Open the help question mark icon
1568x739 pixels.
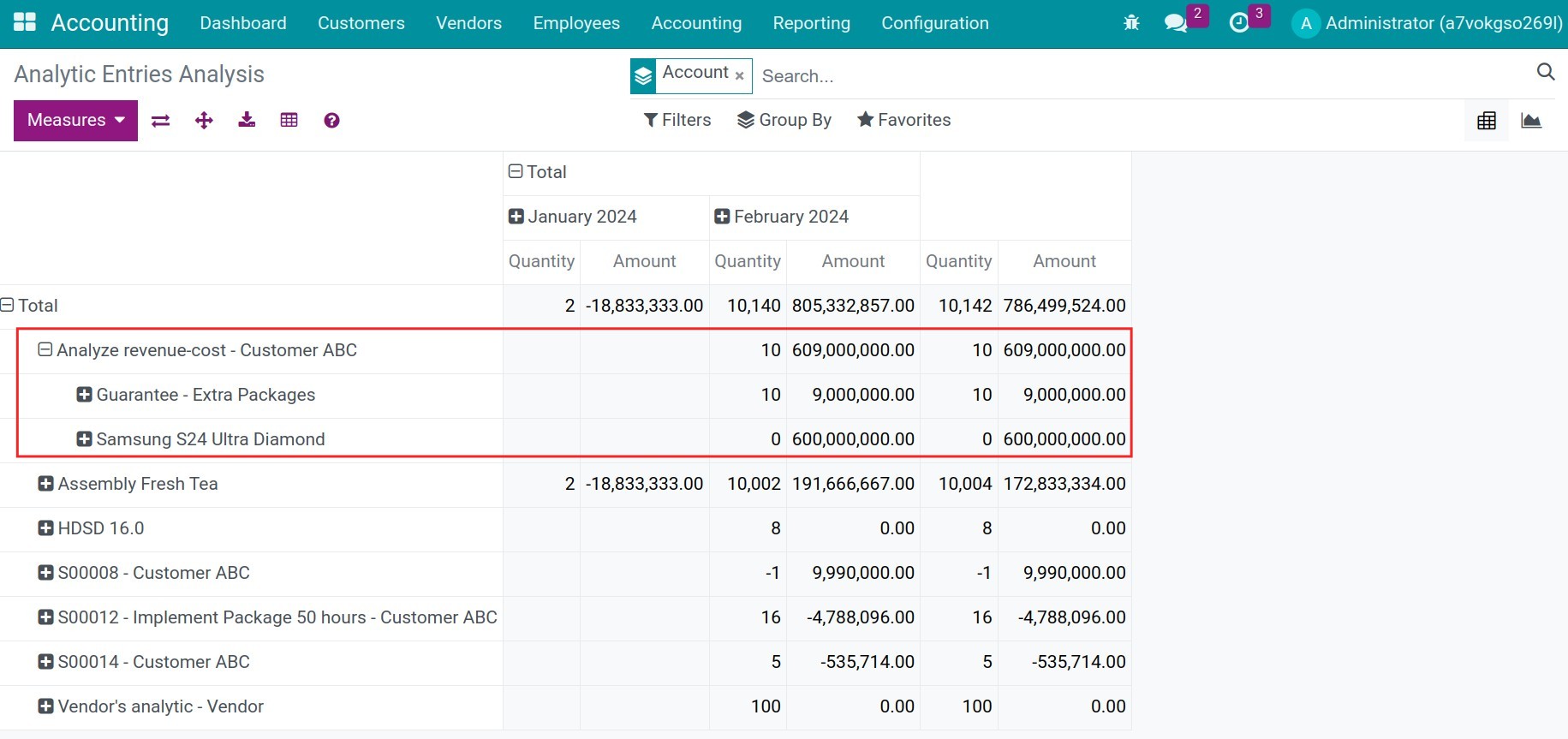(x=331, y=121)
